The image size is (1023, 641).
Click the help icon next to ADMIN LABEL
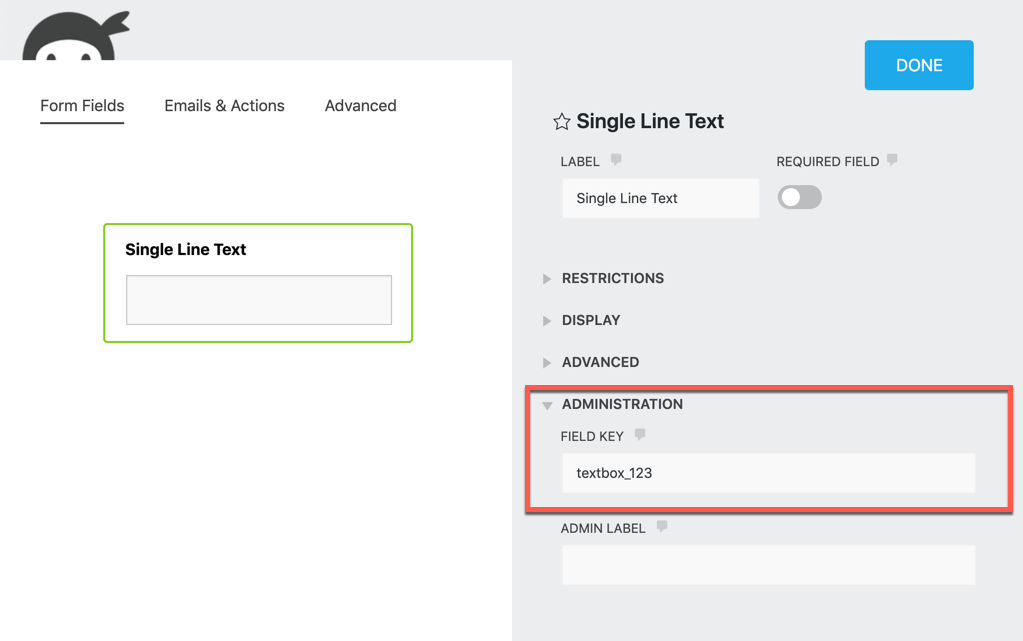661,527
